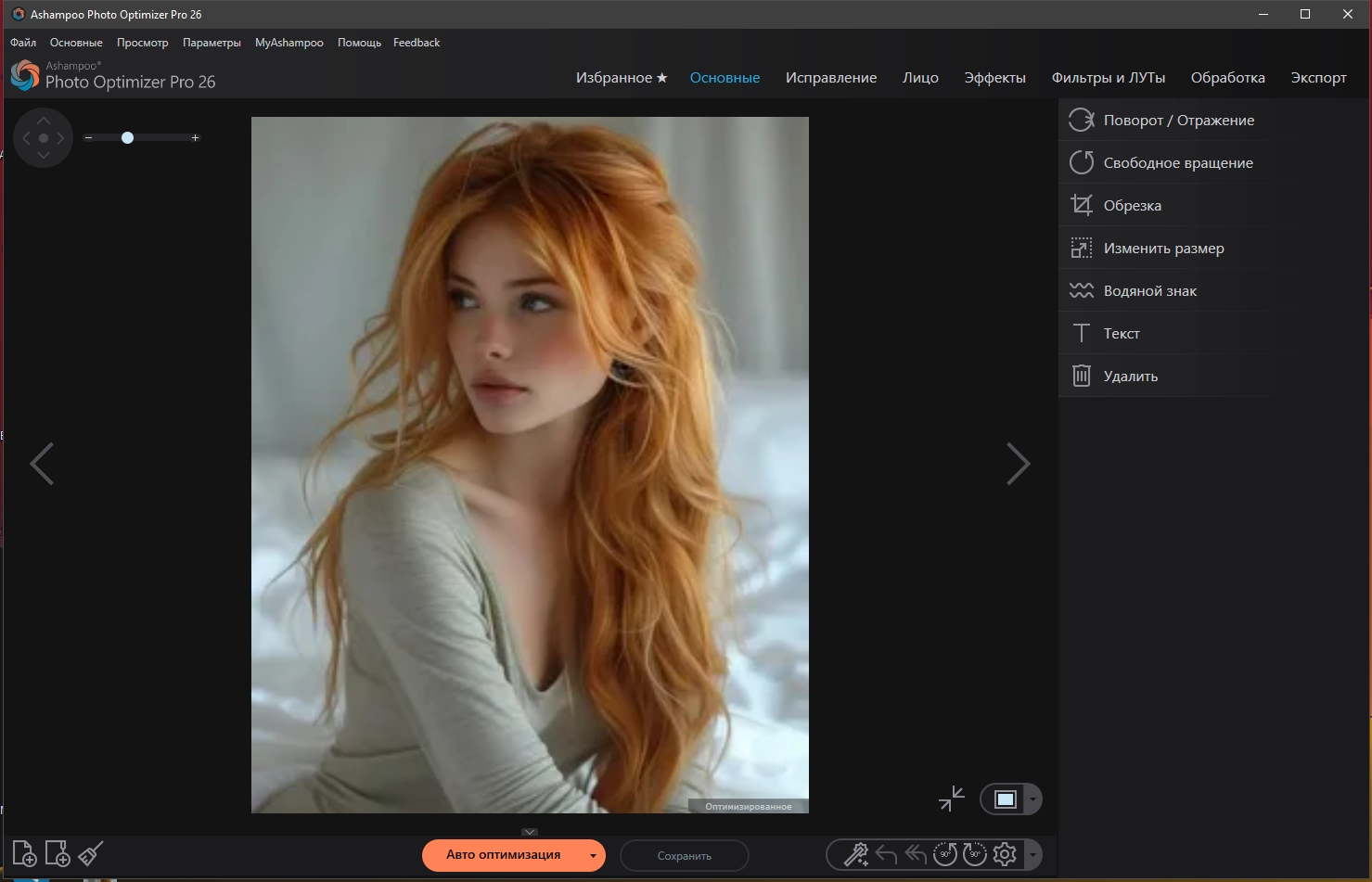
Task: Toggle the image view mode button
Action: tap(1005, 799)
